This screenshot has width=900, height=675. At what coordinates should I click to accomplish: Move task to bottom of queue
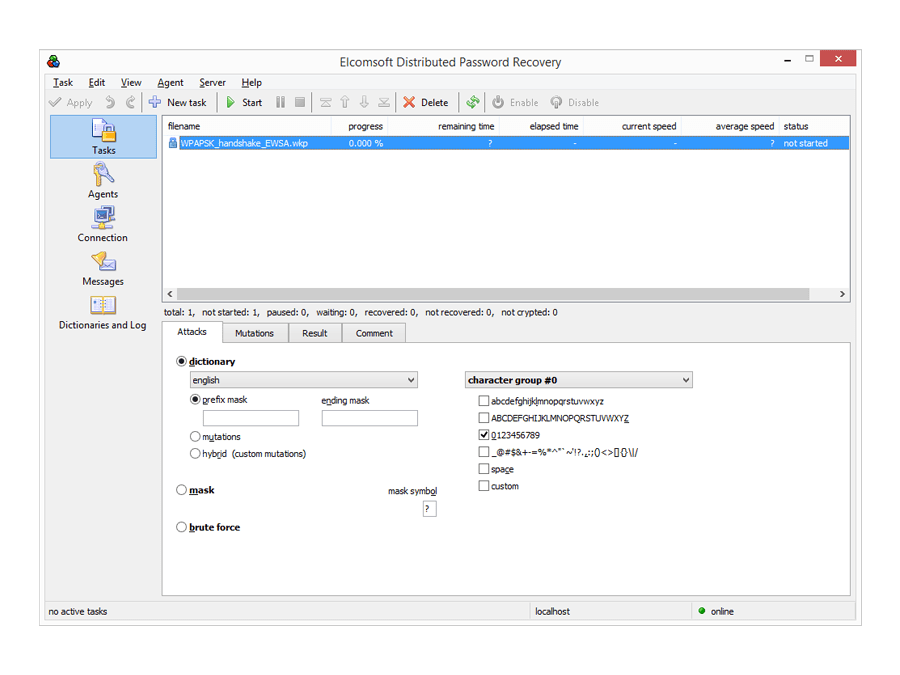tap(384, 103)
